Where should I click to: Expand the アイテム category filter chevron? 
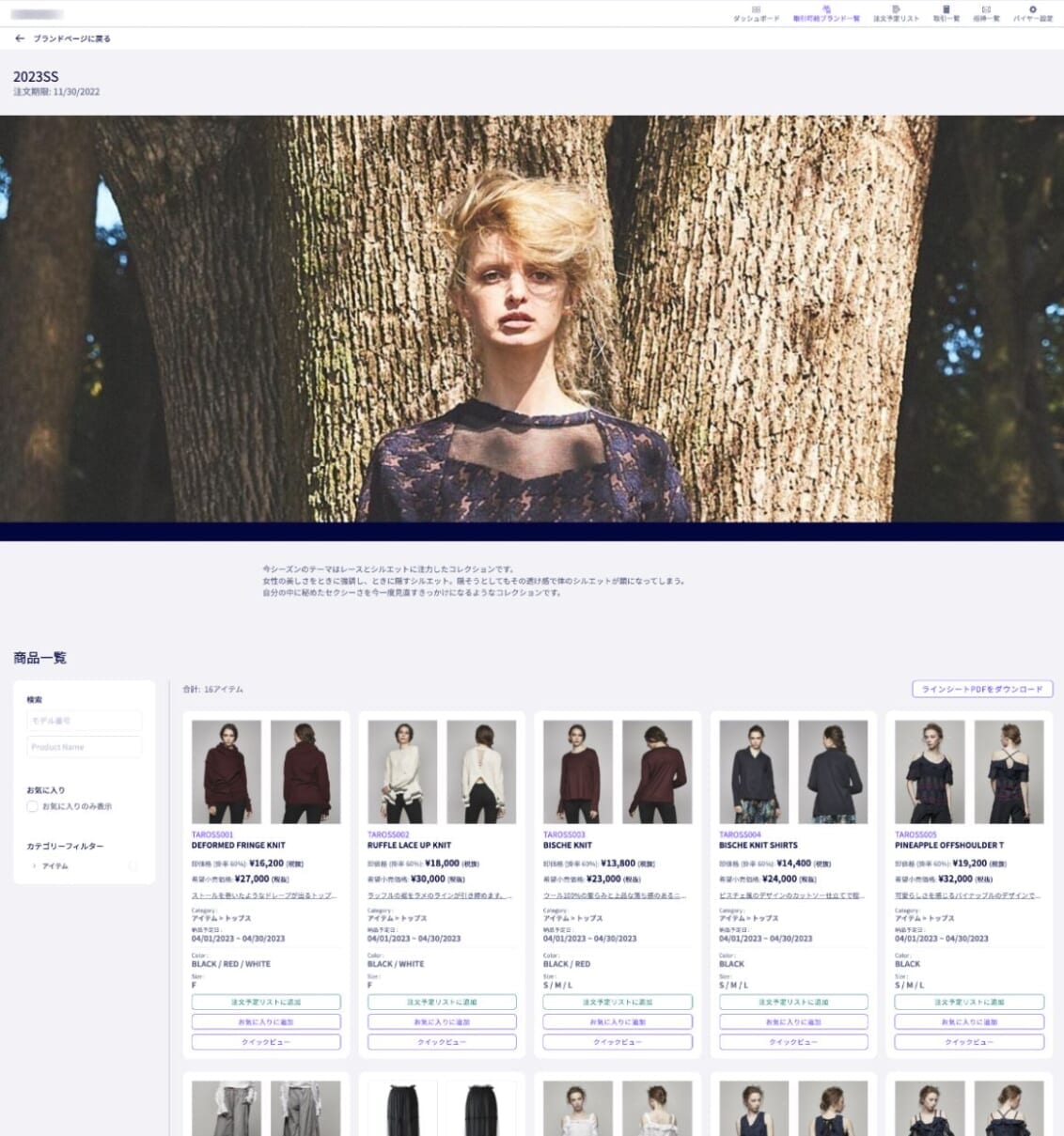(35, 866)
